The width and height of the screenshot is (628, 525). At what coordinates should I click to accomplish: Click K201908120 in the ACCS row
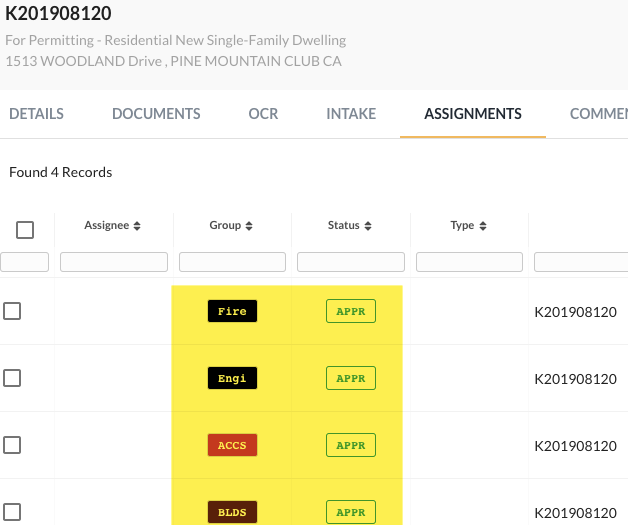(x=575, y=445)
